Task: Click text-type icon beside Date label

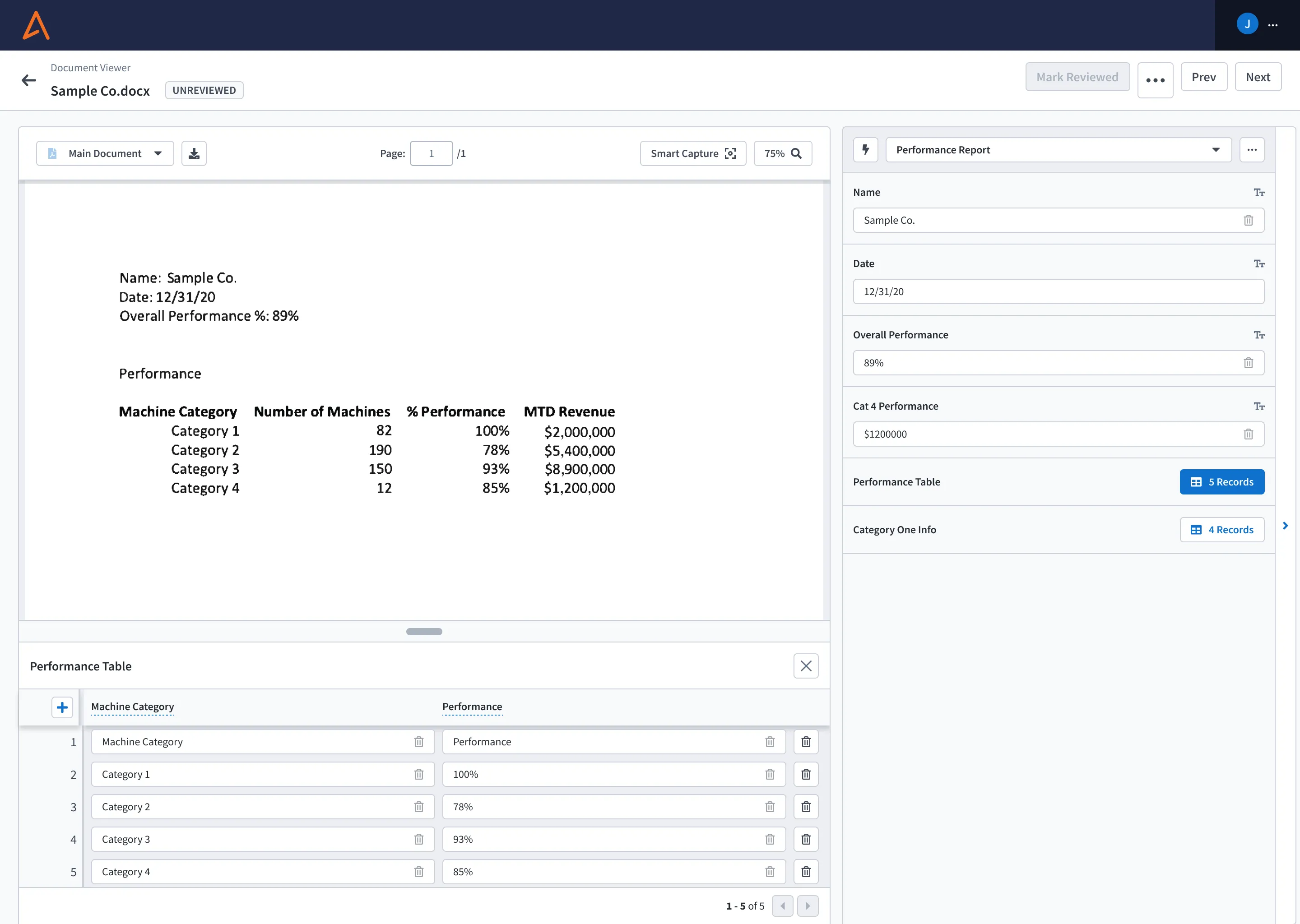Action: (x=1259, y=264)
